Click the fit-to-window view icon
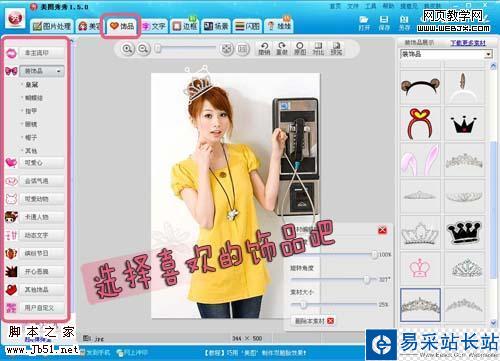This screenshot has height=361, width=500. [x=227, y=49]
